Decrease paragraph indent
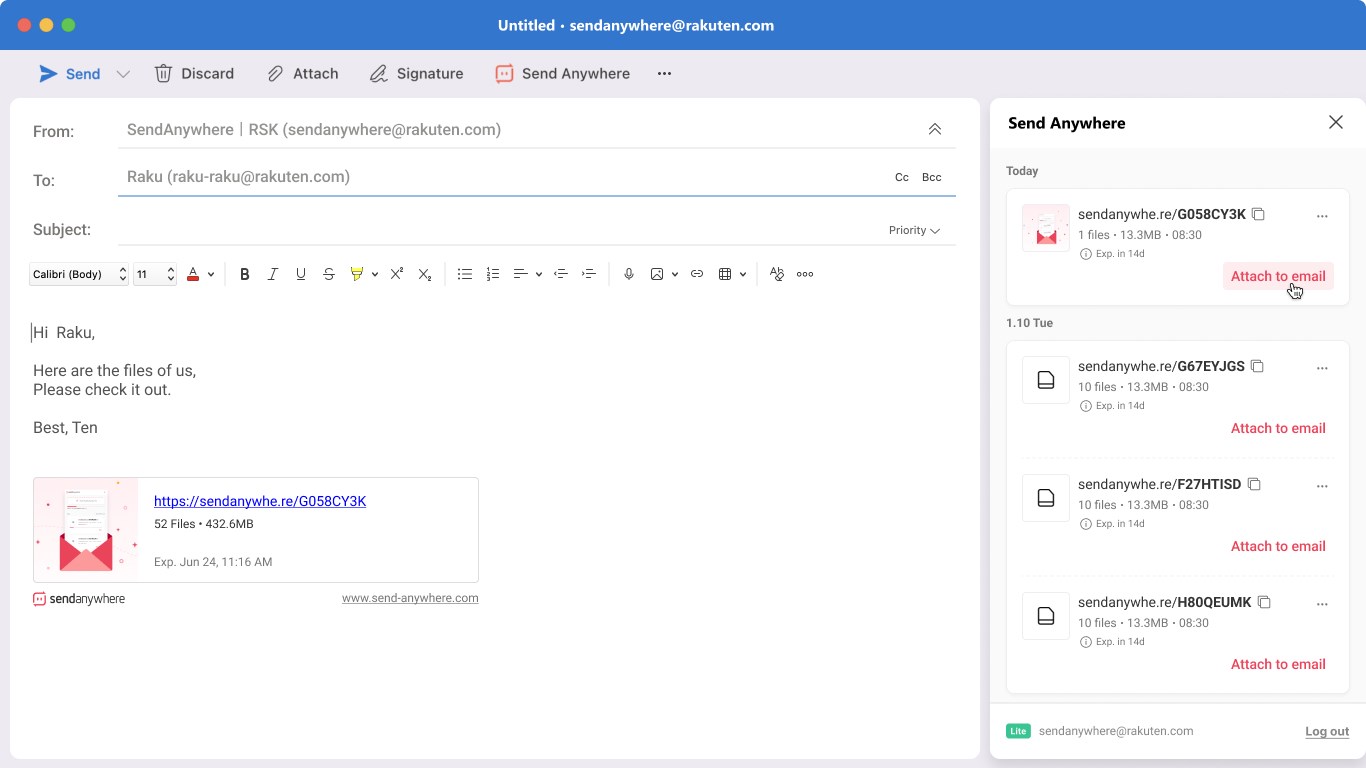This screenshot has width=1366, height=768. pos(561,274)
